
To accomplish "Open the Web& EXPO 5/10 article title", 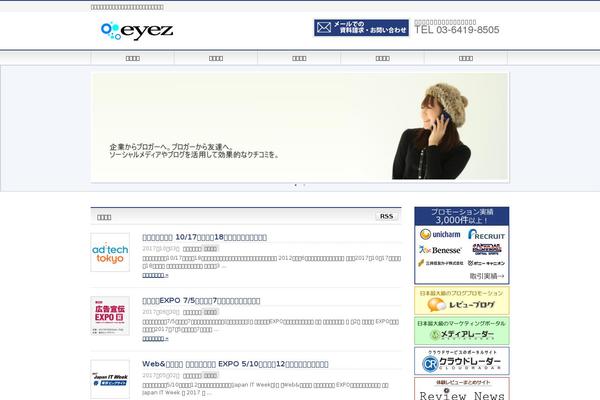I will pos(235,364).
